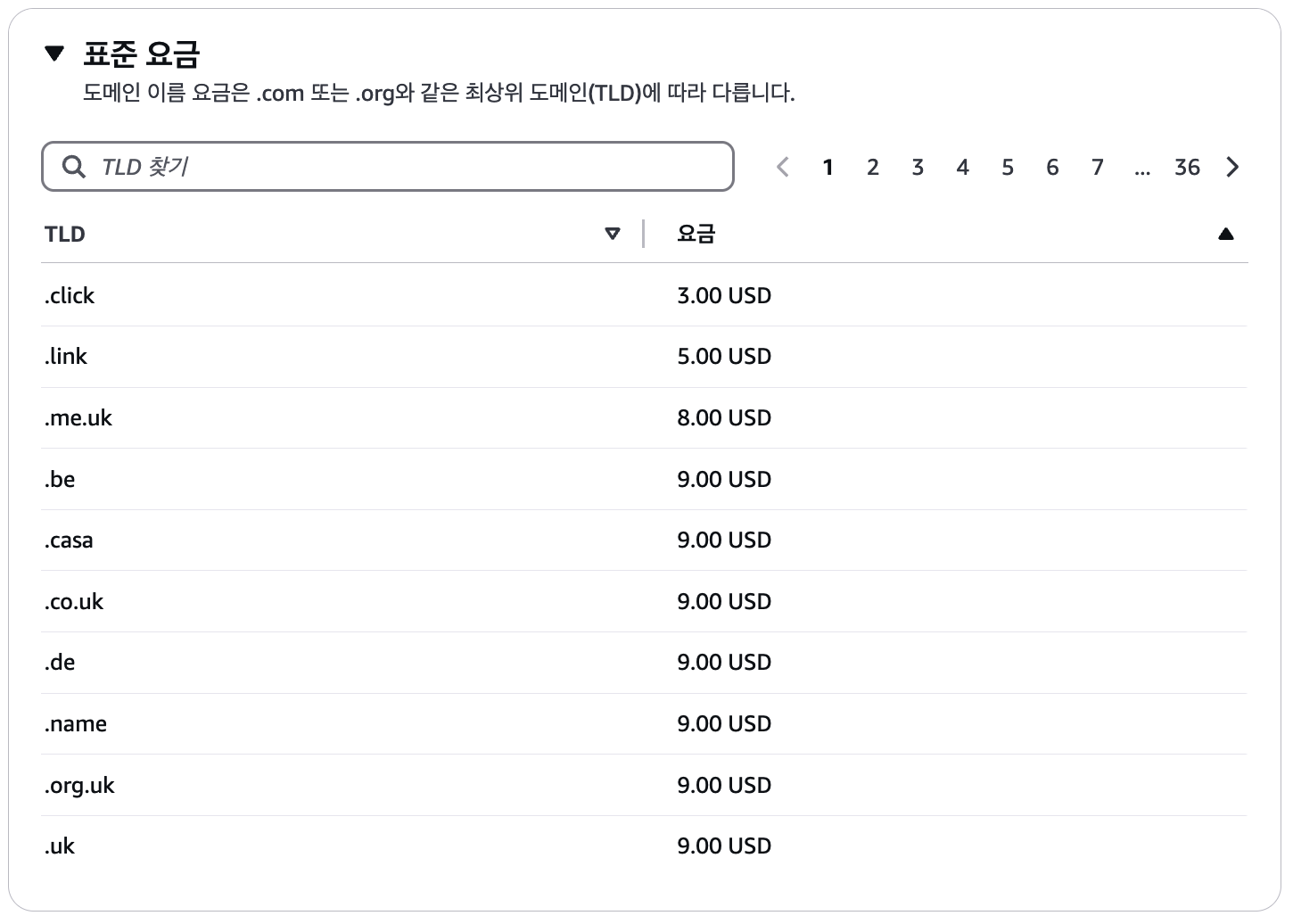Viewport: 1293px width, 924px height.
Task: Navigate to page 5
Action: coord(1007,167)
